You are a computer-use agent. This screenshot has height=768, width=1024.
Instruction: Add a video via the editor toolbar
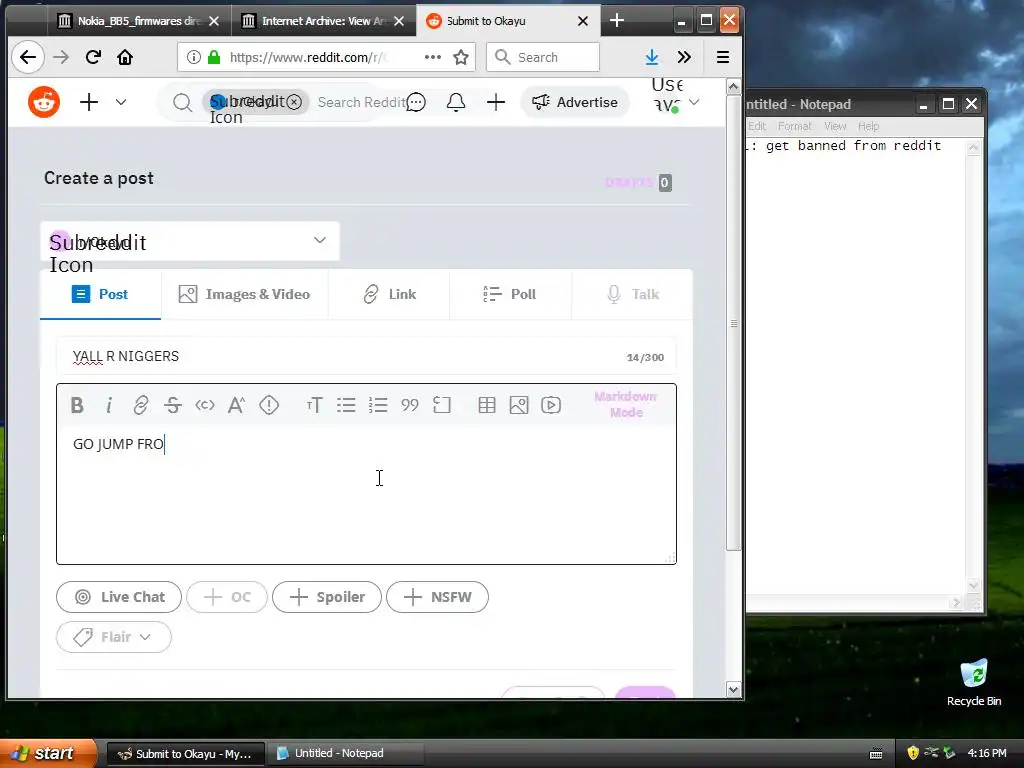pyautogui.click(x=551, y=405)
